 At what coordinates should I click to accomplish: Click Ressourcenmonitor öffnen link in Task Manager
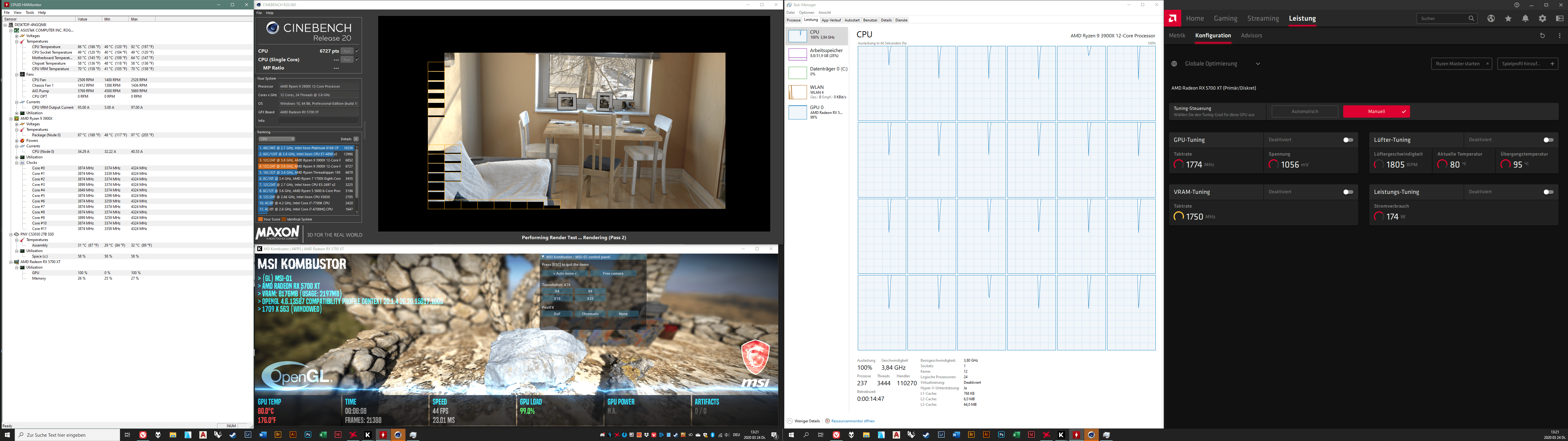coord(853,421)
